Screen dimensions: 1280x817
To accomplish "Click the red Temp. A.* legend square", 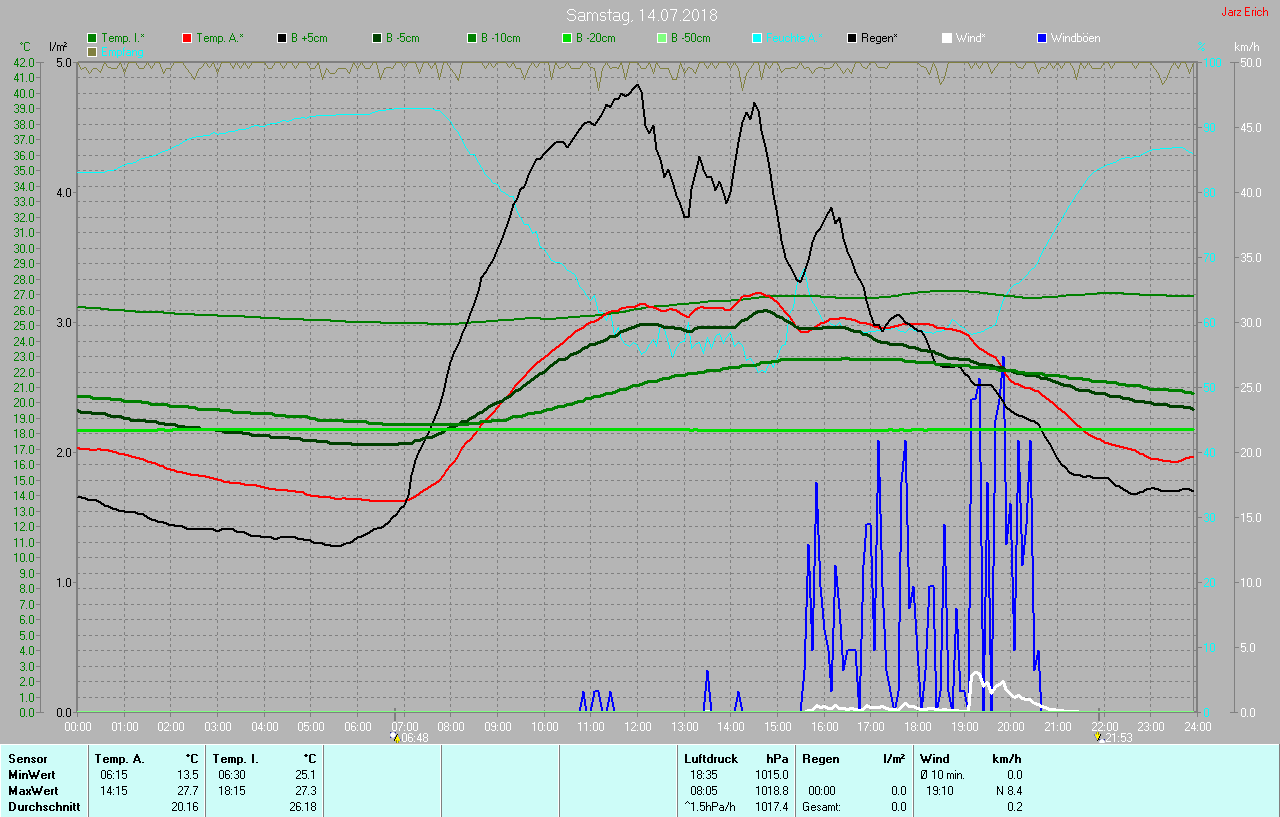I will click(187, 38).
